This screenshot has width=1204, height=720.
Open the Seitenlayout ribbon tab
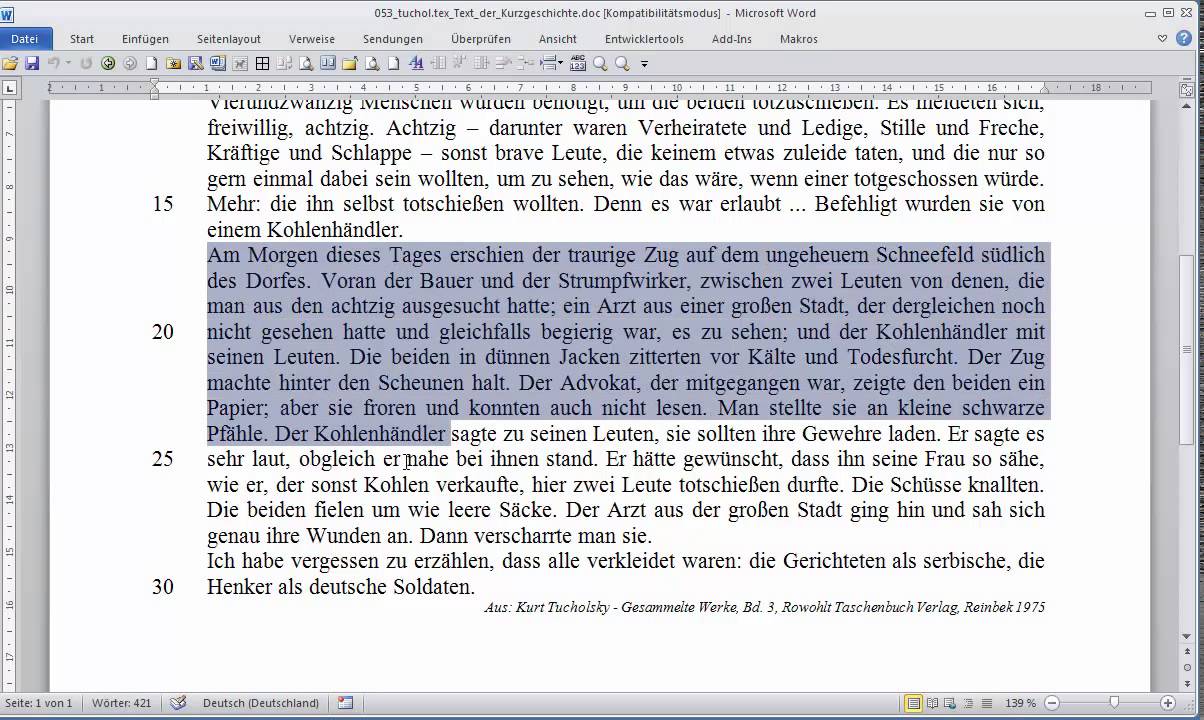click(228, 39)
